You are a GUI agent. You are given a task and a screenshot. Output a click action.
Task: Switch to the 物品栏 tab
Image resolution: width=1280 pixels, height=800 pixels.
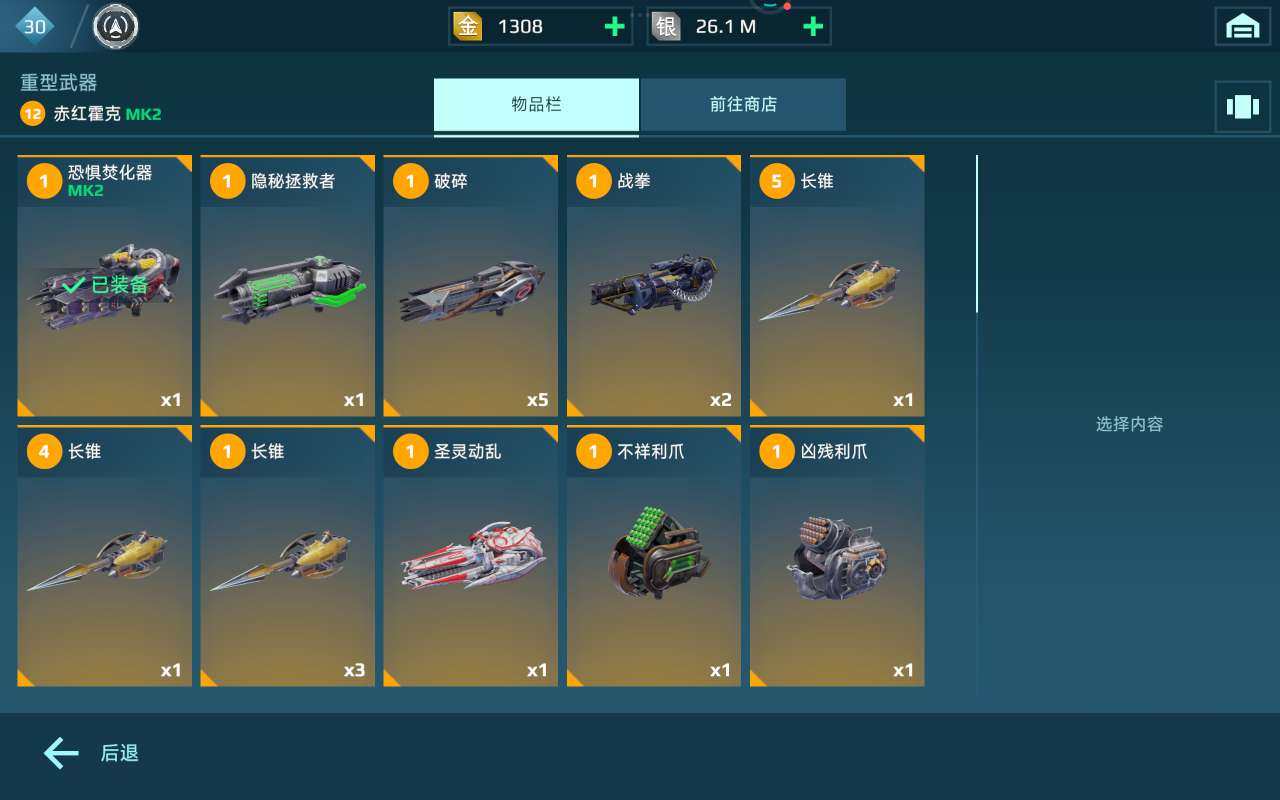click(536, 104)
